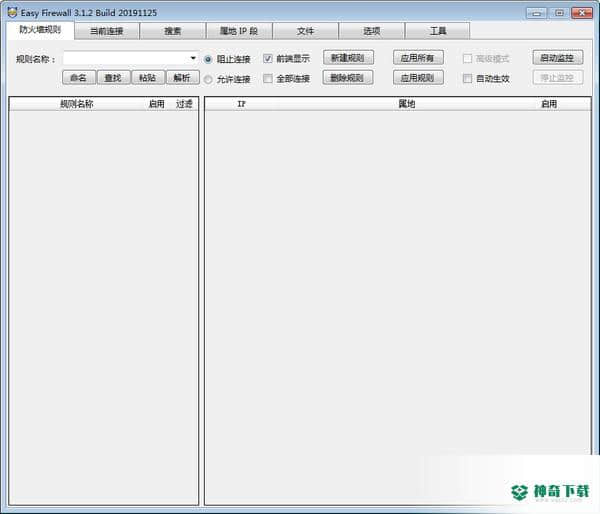This screenshot has width=600, height=514.
Task: Open the 工具 tab
Action: pos(438,31)
